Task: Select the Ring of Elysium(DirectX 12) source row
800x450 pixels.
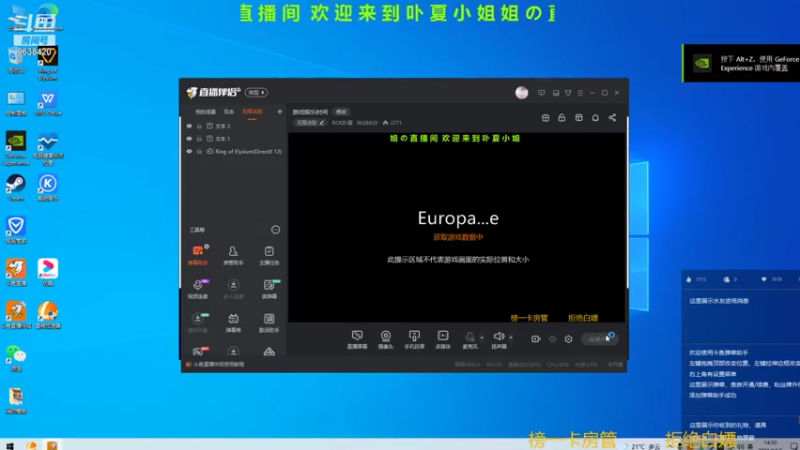Action: (x=235, y=152)
